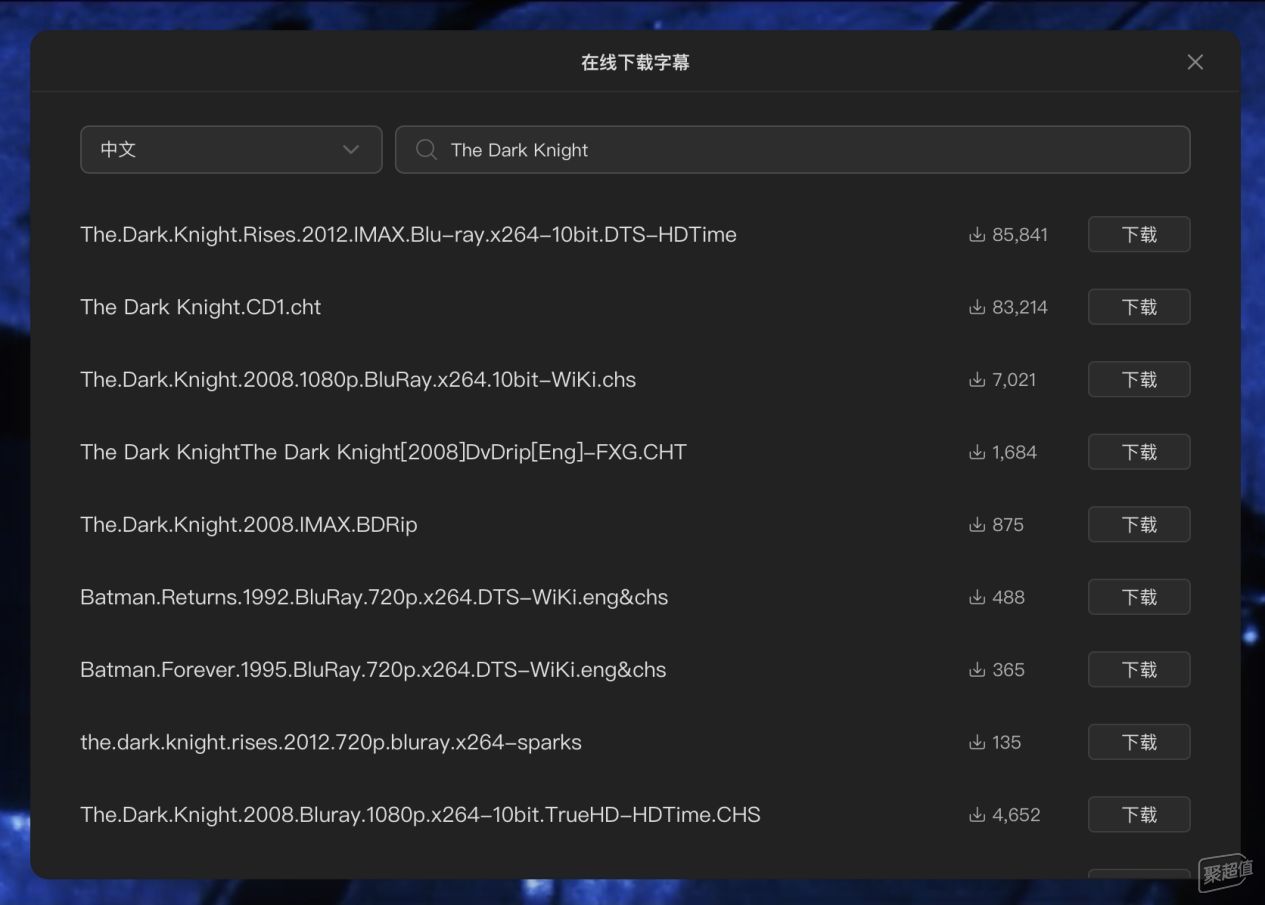Click the 365 download count
Image resolution: width=1265 pixels, height=905 pixels.
[x=1008, y=670]
